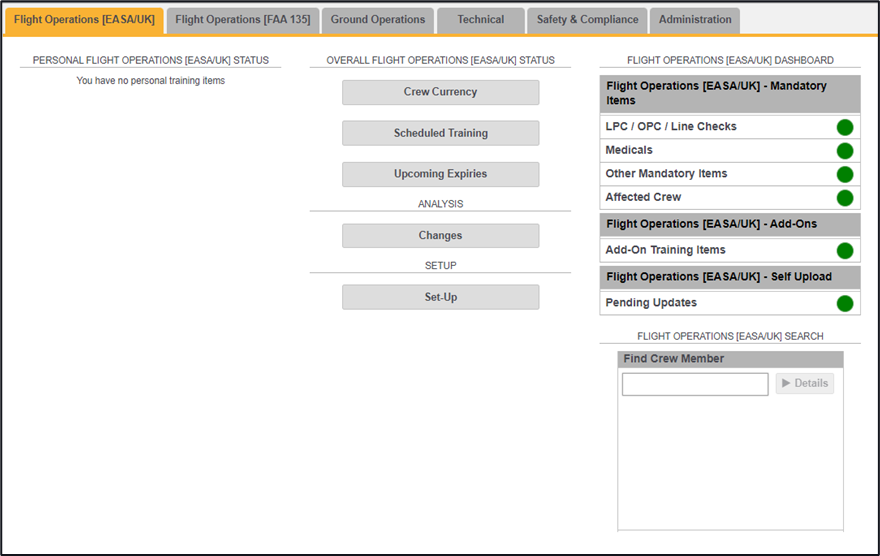Click 'You have no personal training items' text
The height and width of the screenshot is (556, 880).
click(150, 81)
